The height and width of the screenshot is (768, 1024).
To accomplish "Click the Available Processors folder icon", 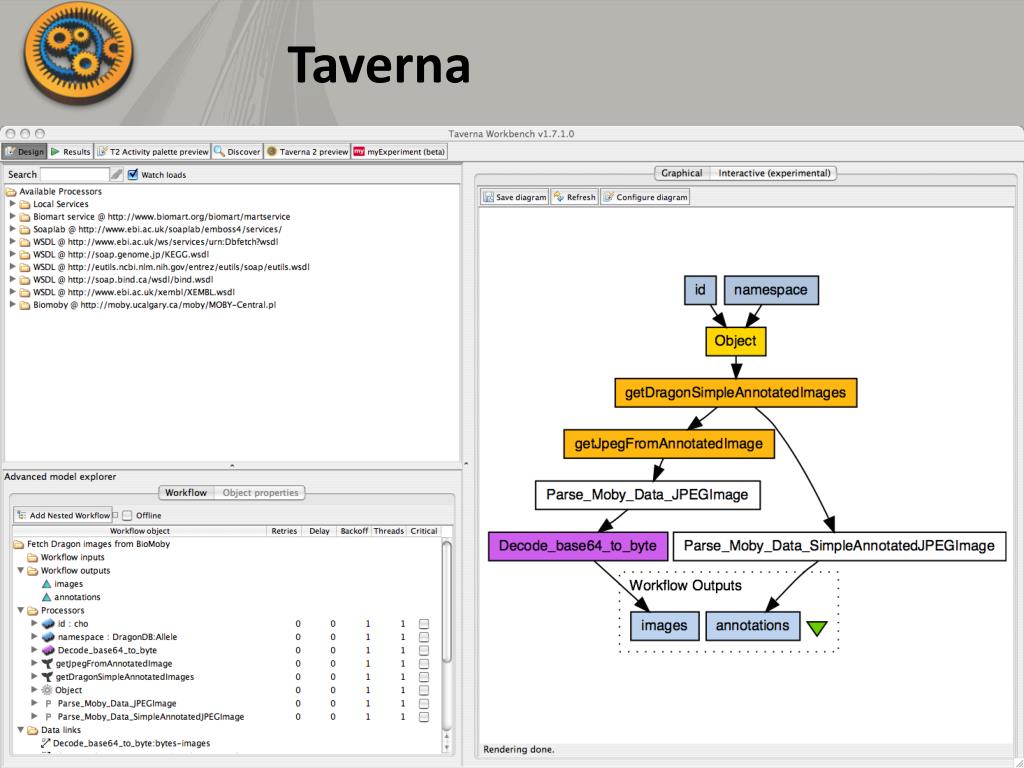I will coord(11,191).
